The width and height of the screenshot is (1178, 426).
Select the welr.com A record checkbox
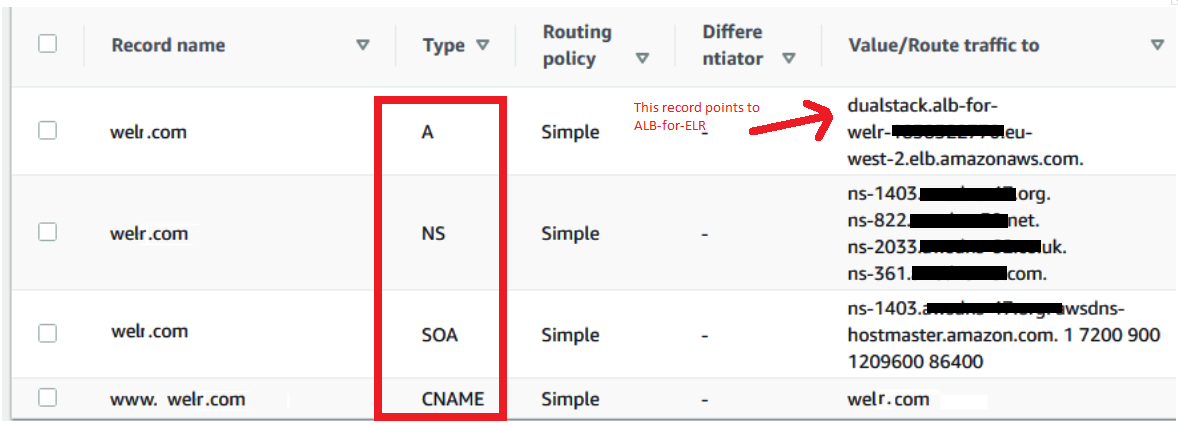coord(47,131)
